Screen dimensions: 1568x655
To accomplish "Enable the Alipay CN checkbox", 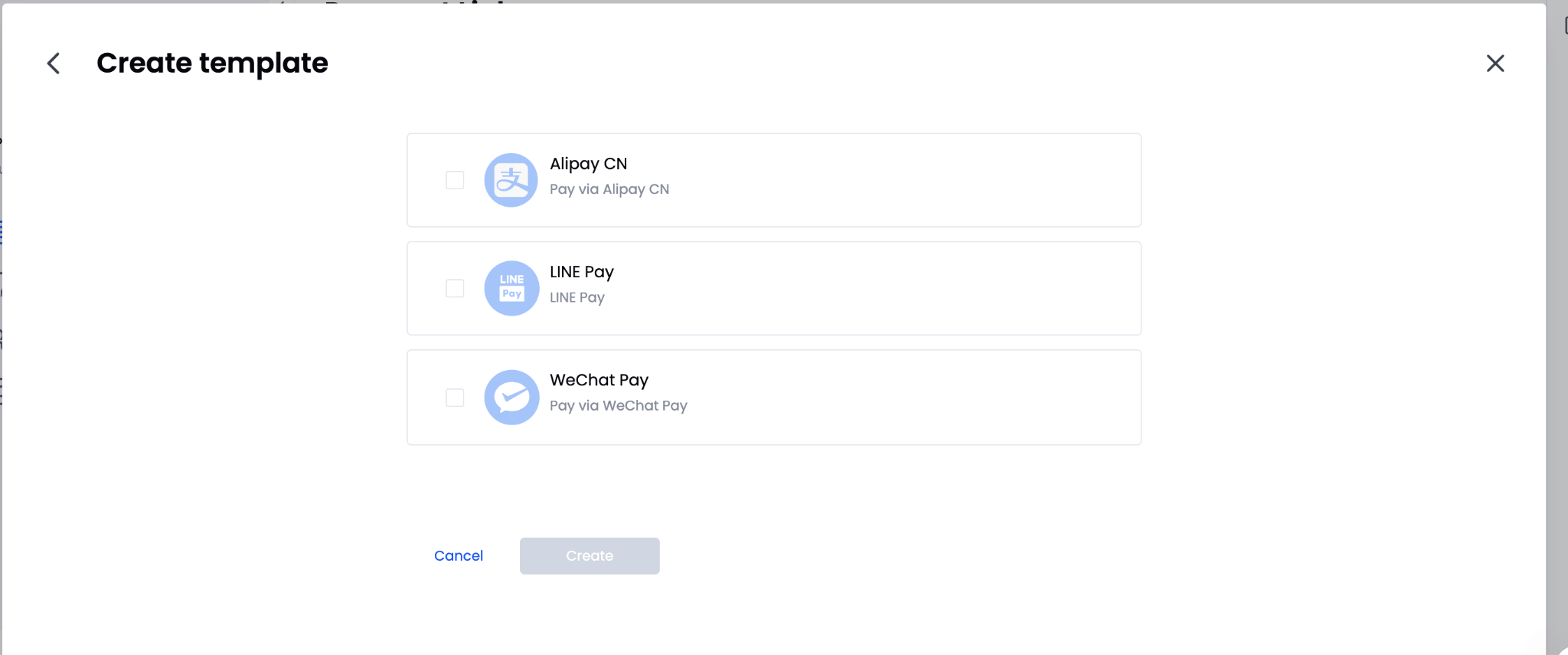I will pos(455,180).
